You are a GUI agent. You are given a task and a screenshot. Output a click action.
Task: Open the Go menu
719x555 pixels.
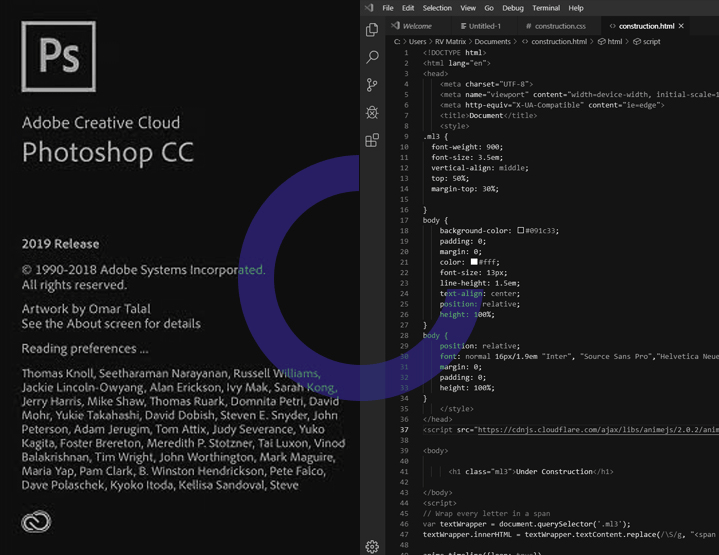click(489, 8)
